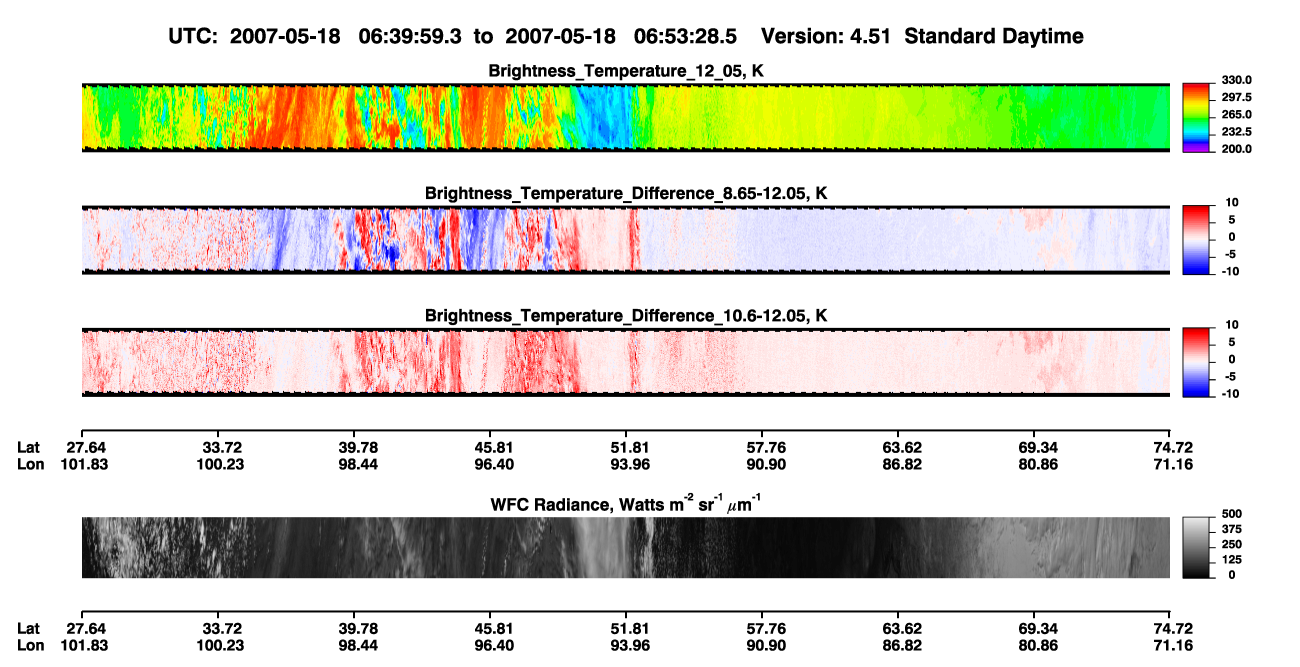The width and height of the screenshot is (1300, 667).
Task: Click the 297.5 color bar value
Action: 1237,98
